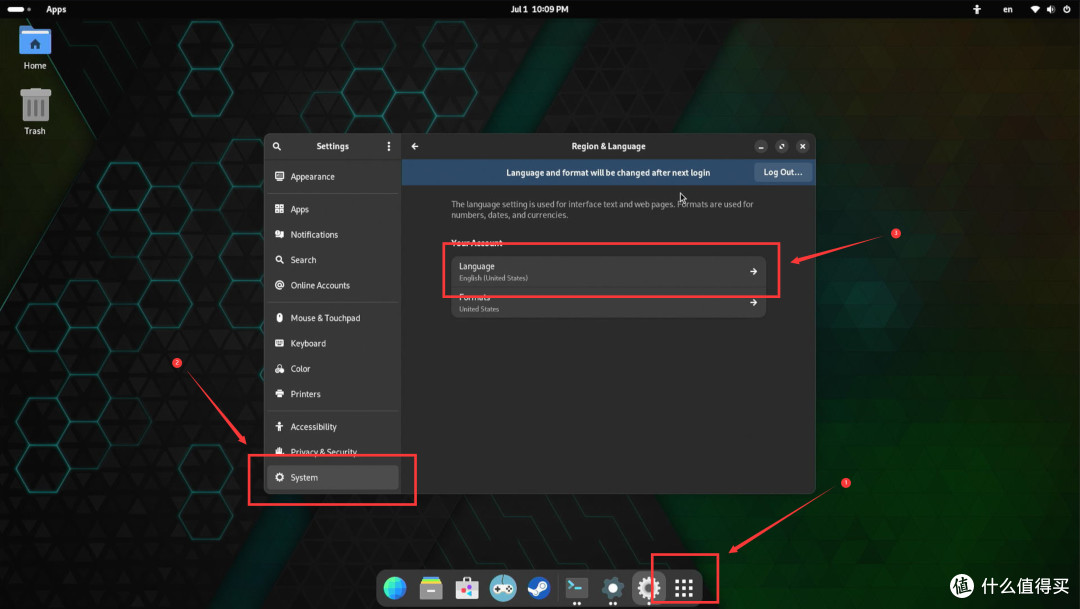Open Online Accounts panel
Viewport: 1080px width, 609px height.
point(333,285)
